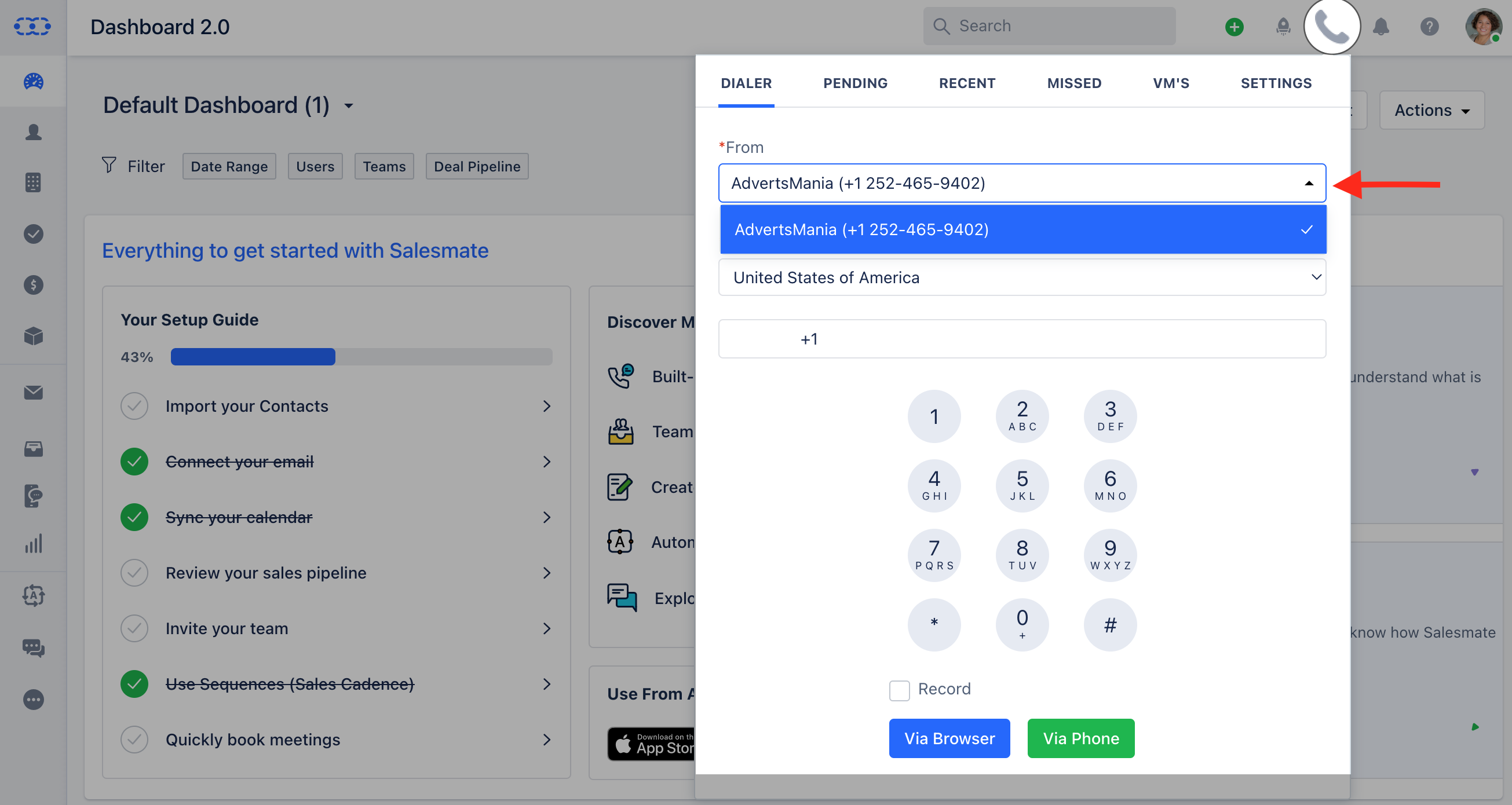The width and height of the screenshot is (1512, 805).
Task: Toggle Connect your email green check
Action: [x=134, y=462]
